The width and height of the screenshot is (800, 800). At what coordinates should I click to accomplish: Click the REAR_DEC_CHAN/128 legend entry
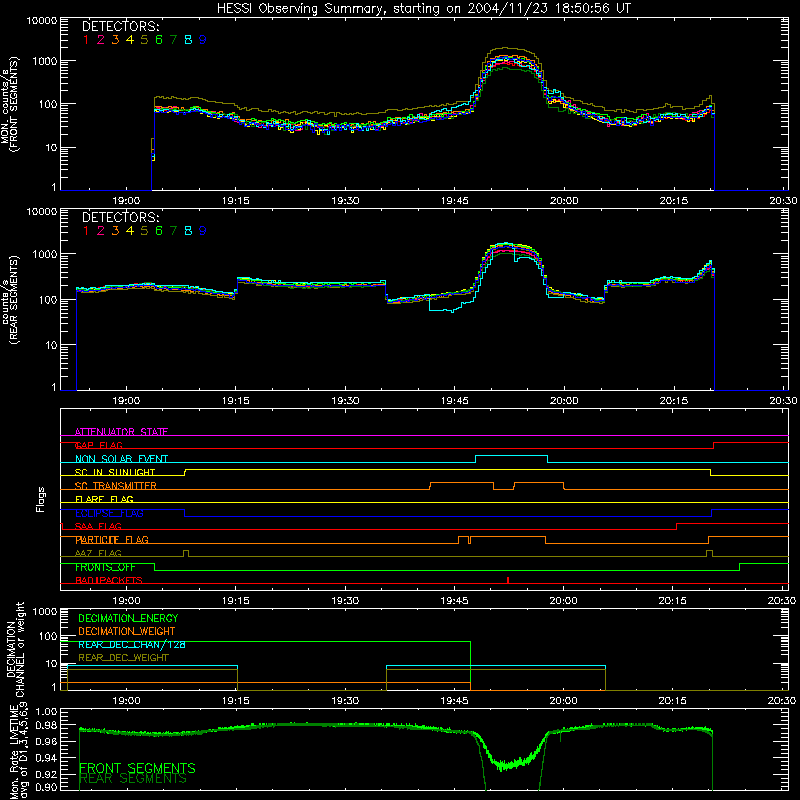pos(132,644)
